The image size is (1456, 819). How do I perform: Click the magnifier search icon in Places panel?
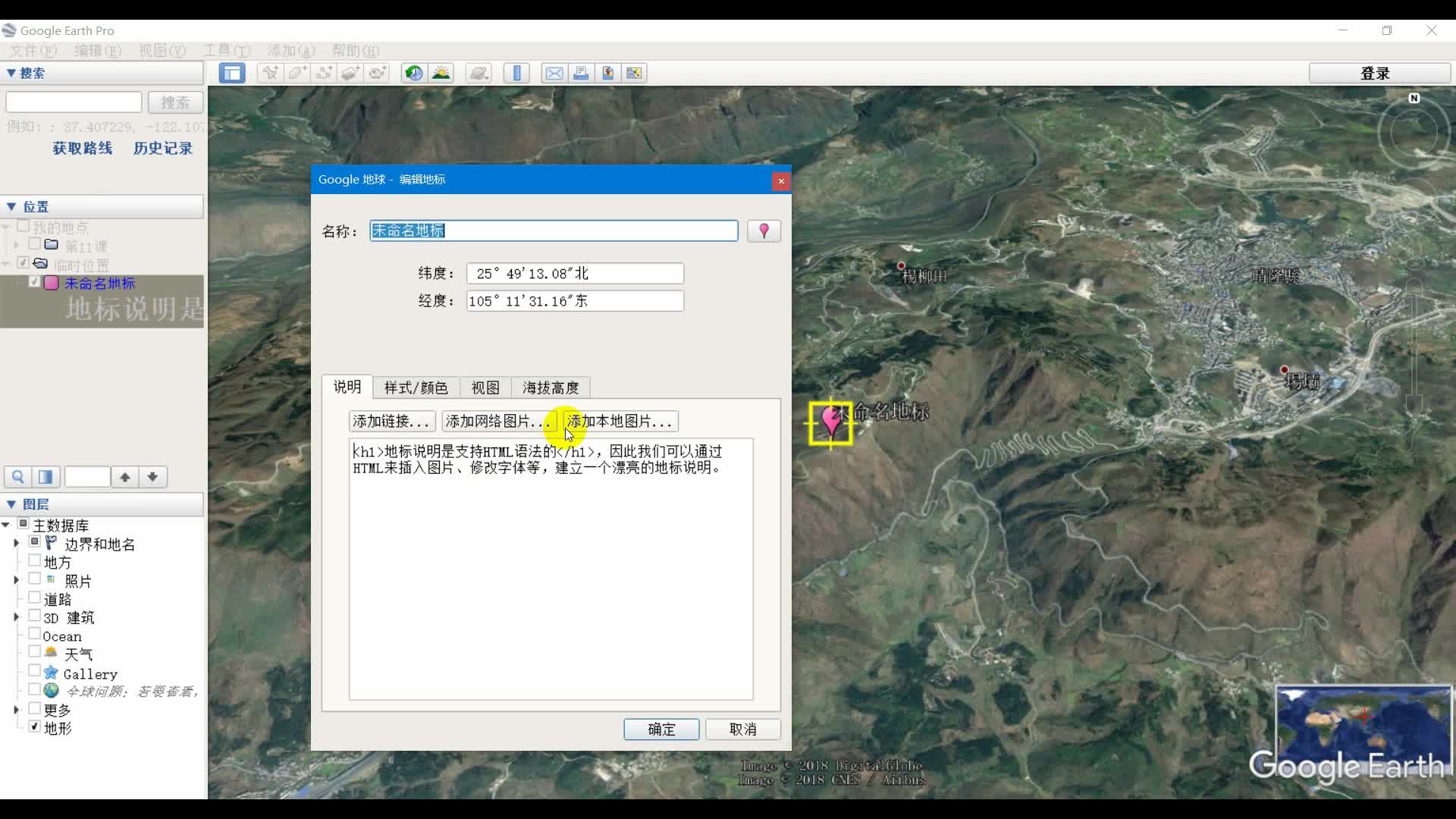[x=18, y=477]
